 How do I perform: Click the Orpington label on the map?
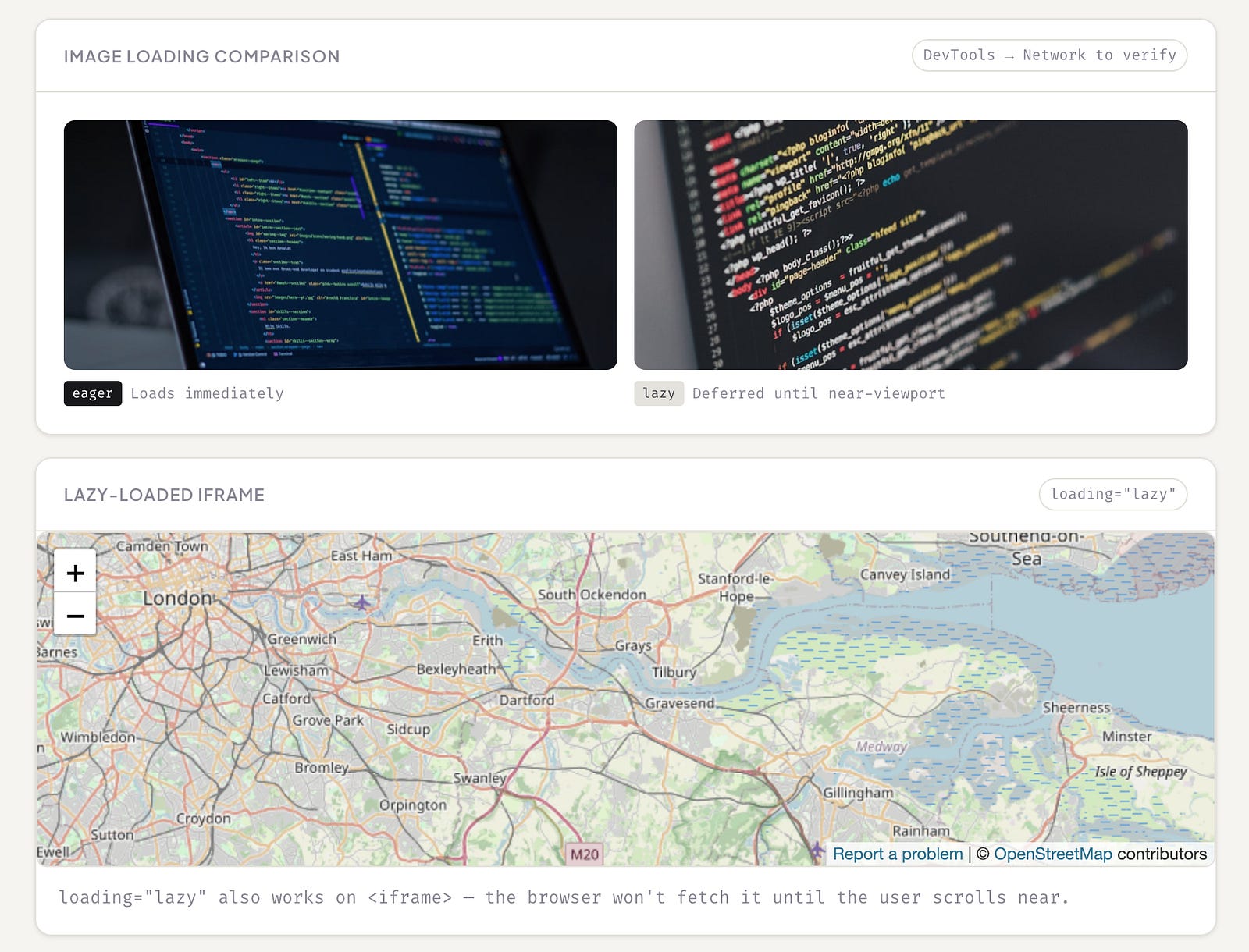[413, 805]
